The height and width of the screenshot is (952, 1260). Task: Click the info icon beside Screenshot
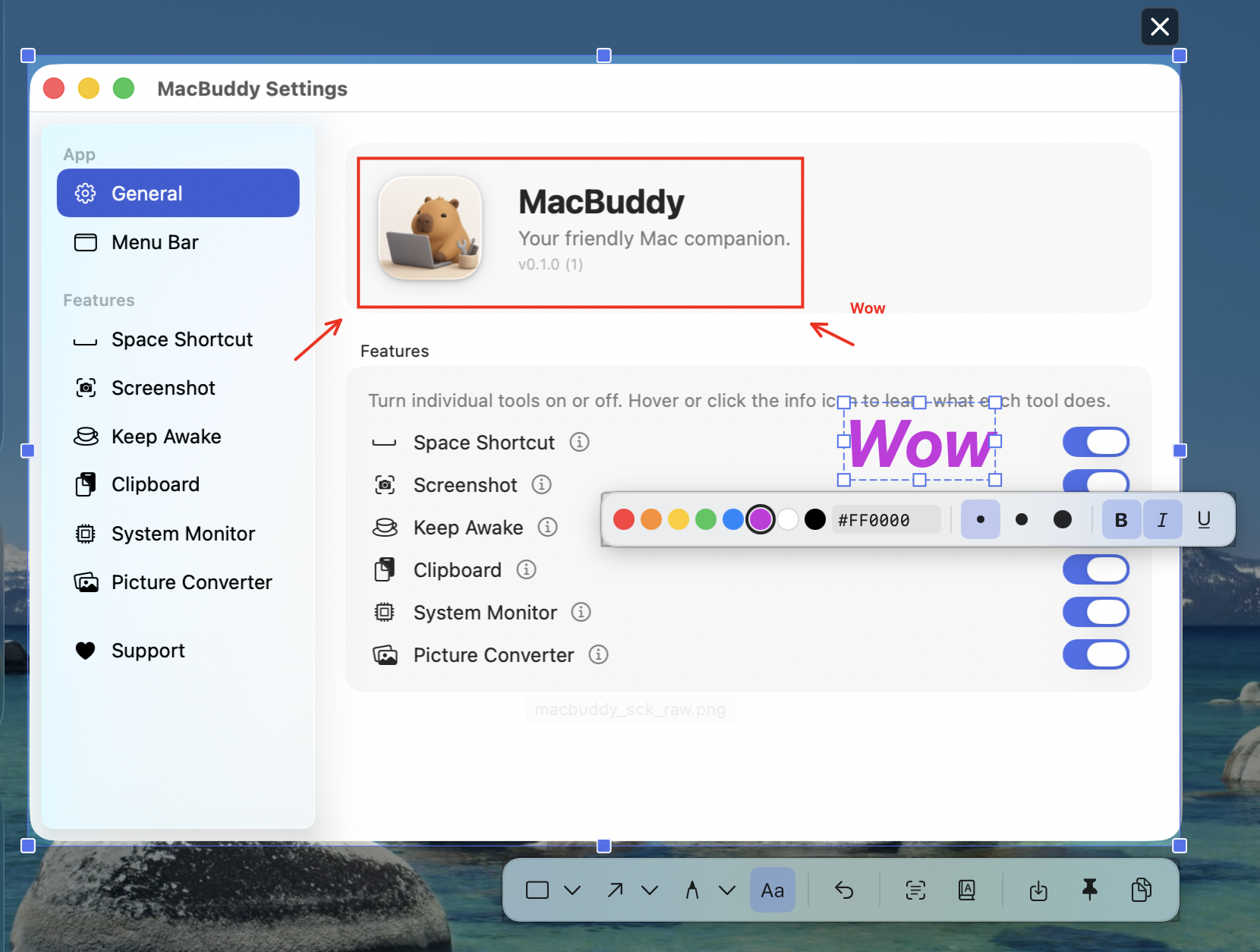(x=542, y=484)
